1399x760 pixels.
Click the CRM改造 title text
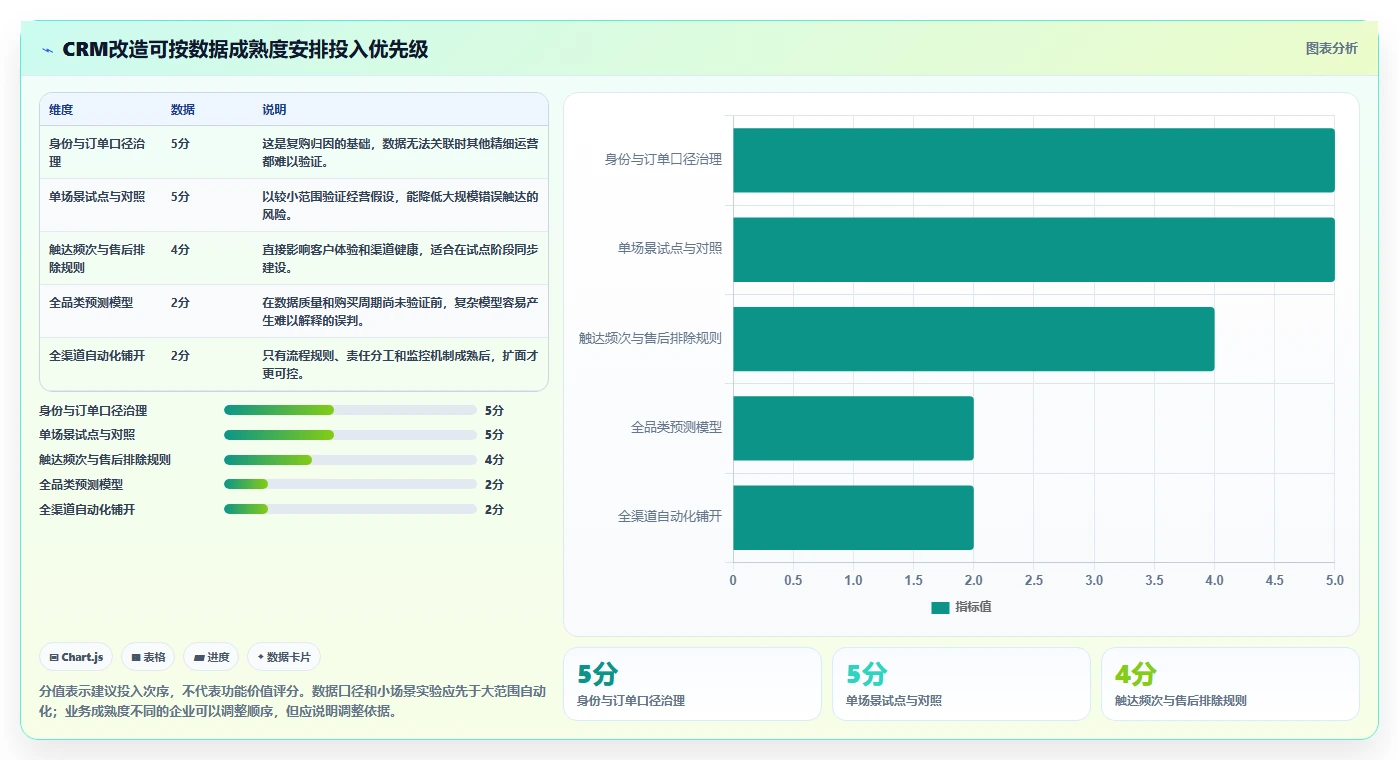tap(245, 49)
